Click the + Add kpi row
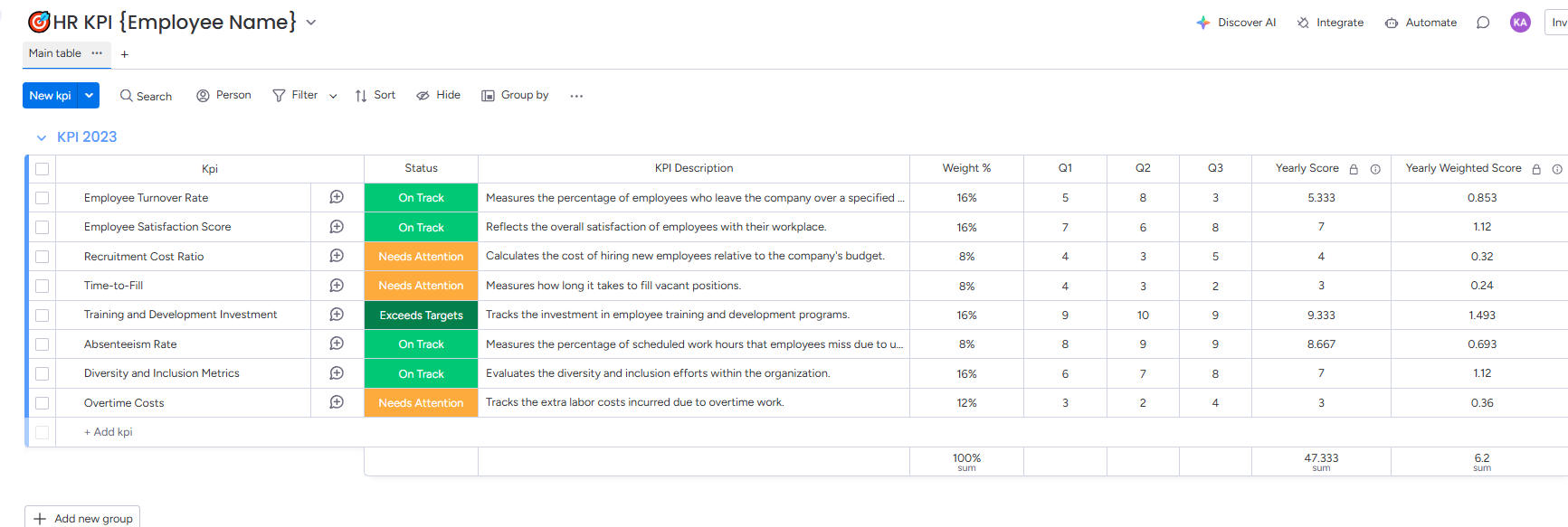This screenshot has height=527, width=1568. [x=108, y=432]
